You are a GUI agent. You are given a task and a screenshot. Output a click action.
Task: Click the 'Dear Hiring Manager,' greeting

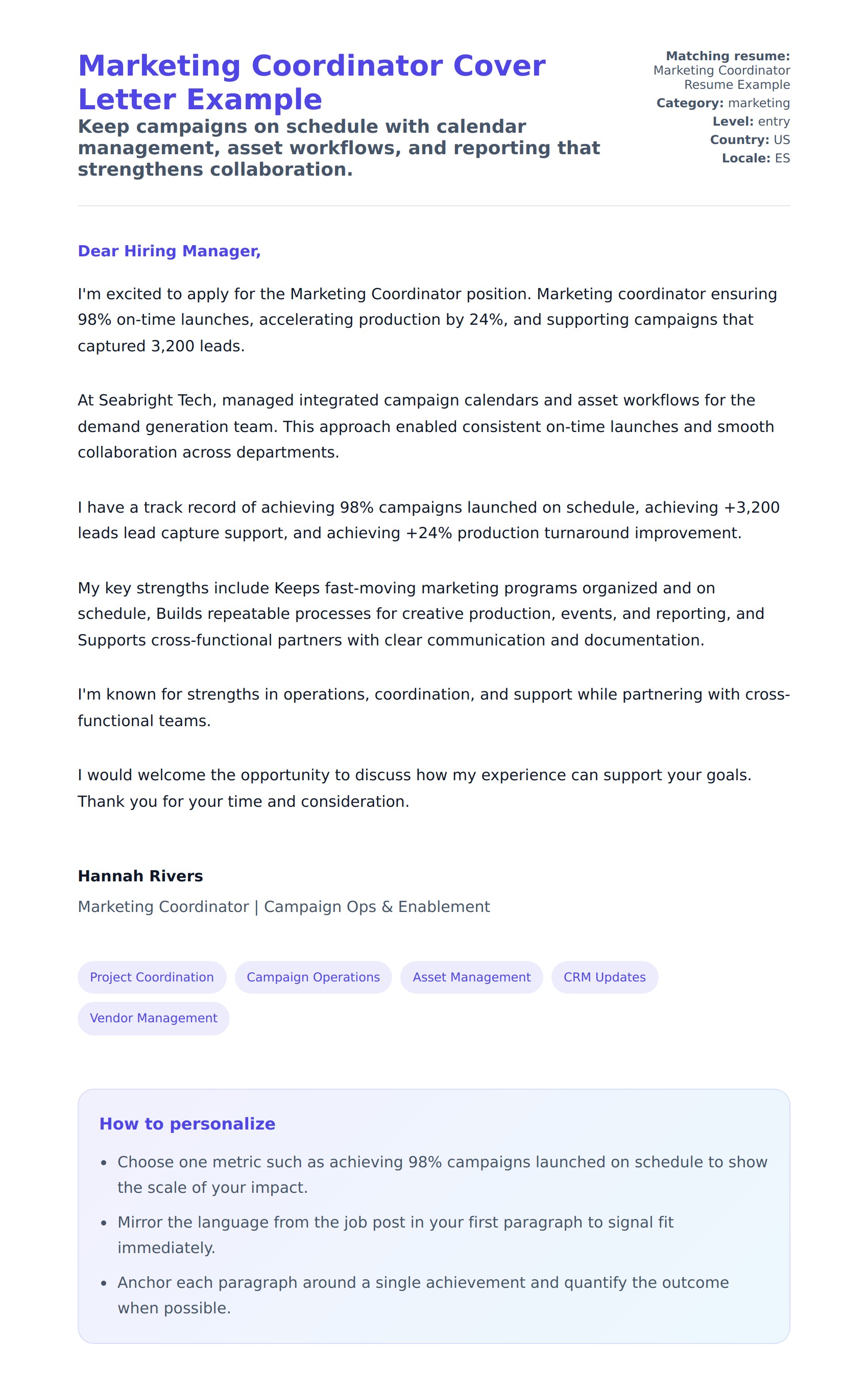coord(169,251)
